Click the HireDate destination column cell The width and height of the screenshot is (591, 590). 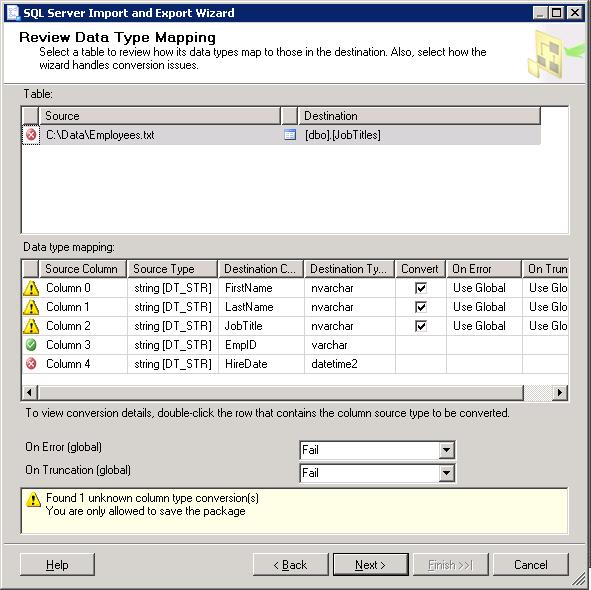click(261, 364)
